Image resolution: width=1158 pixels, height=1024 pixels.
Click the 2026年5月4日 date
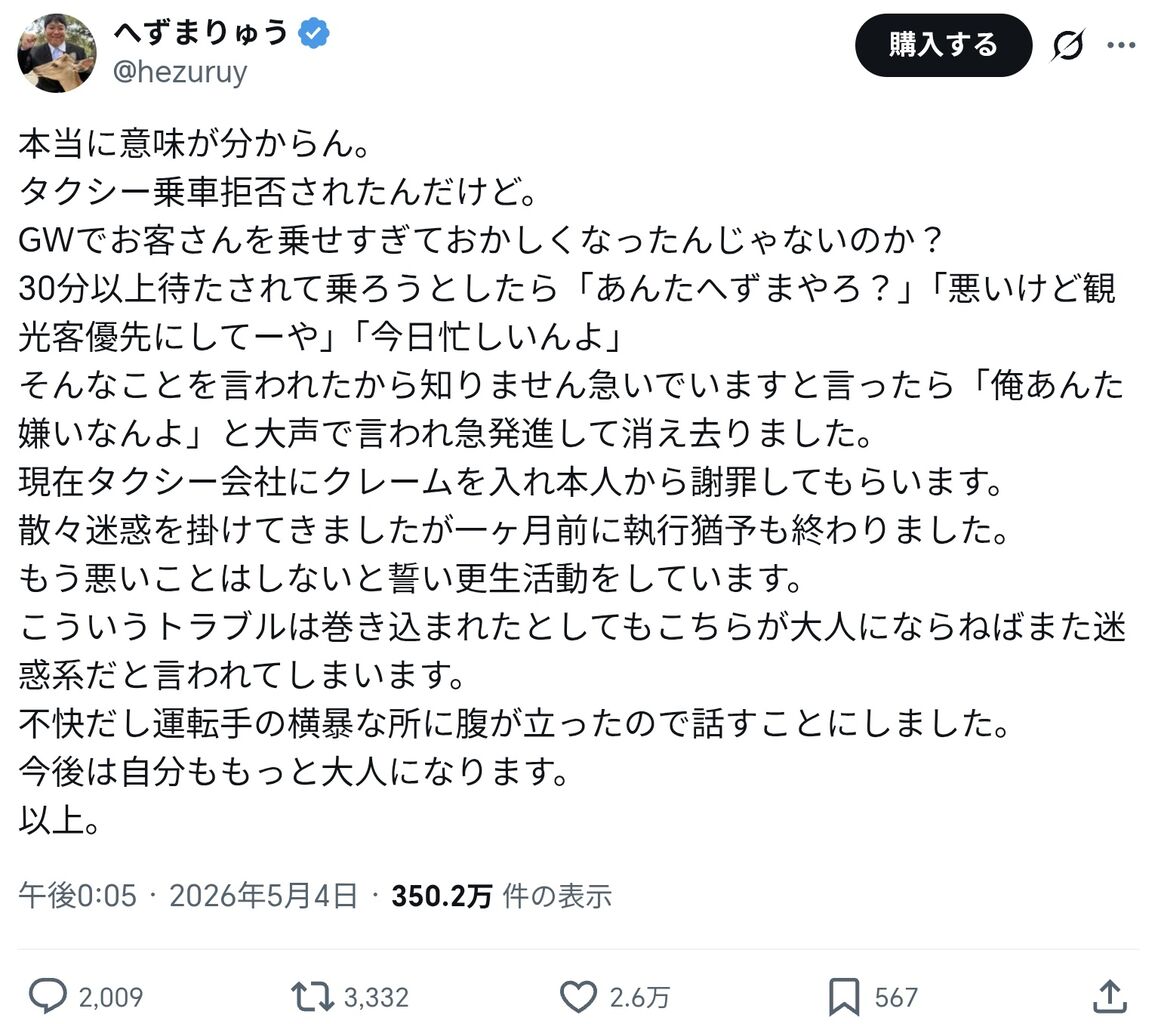coord(264,896)
